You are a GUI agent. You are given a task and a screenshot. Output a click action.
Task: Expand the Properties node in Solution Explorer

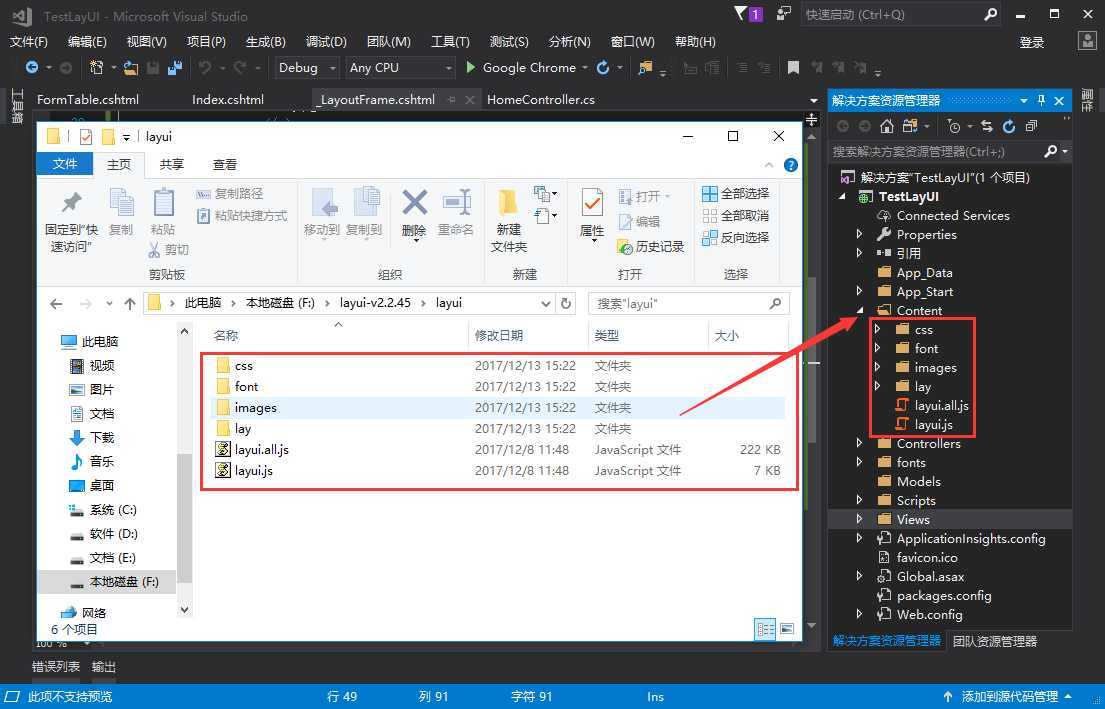click(x=859, y=234)
